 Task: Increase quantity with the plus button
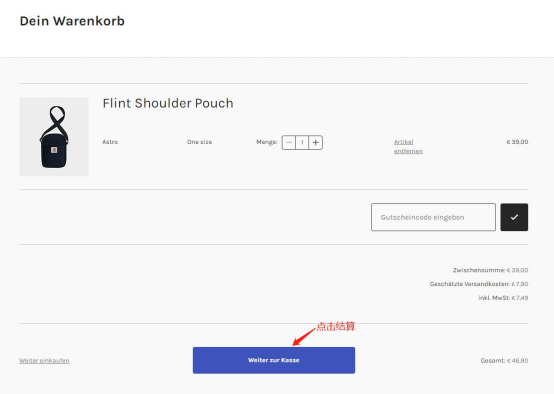click(x=316, y=142)
